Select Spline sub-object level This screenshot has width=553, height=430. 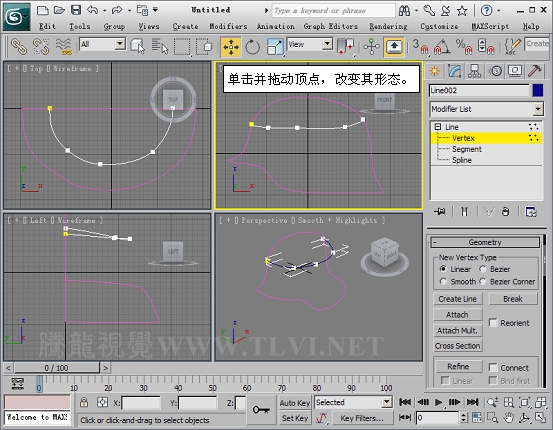tap(462, 160)
